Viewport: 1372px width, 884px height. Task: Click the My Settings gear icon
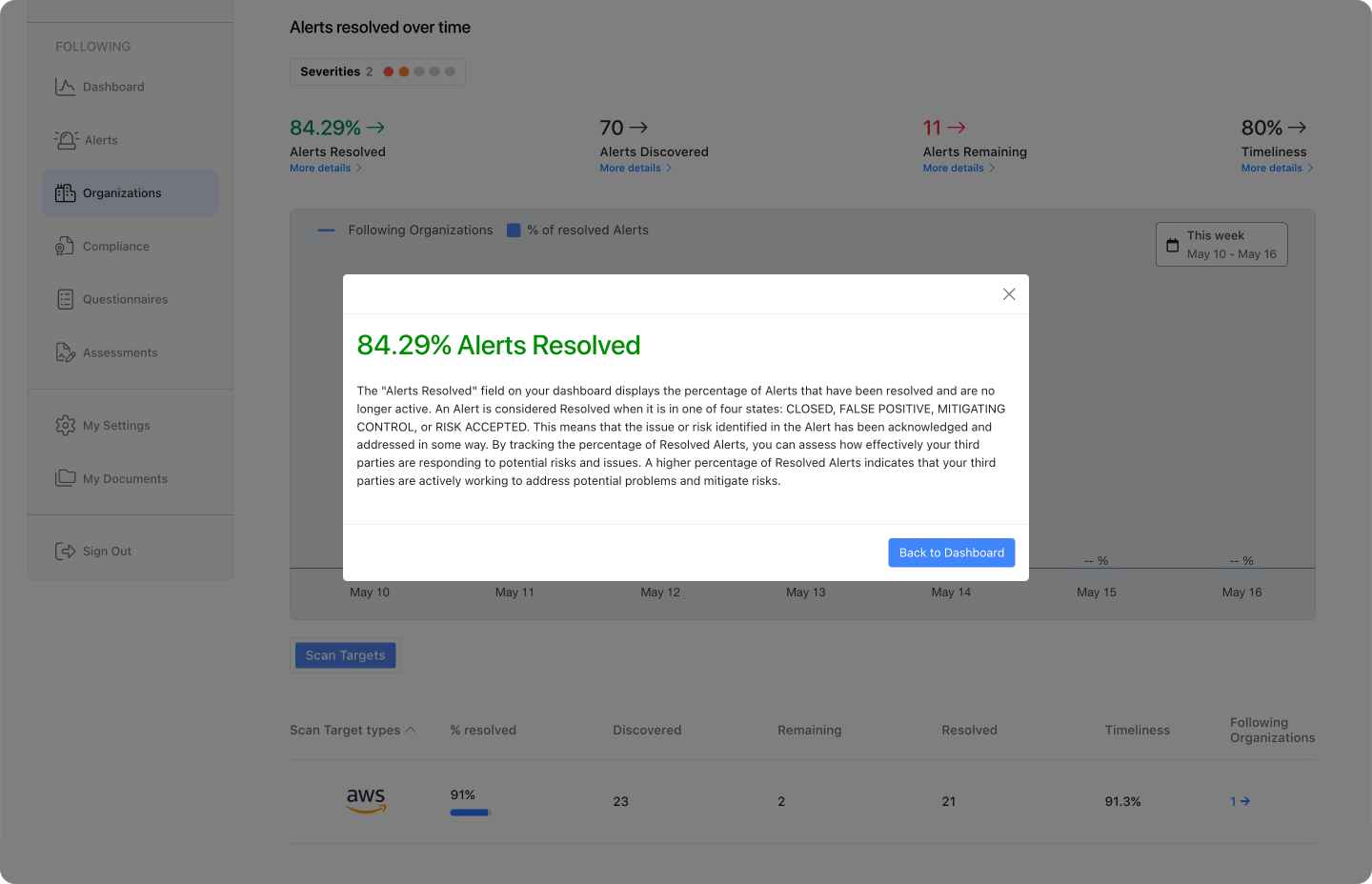65,426
